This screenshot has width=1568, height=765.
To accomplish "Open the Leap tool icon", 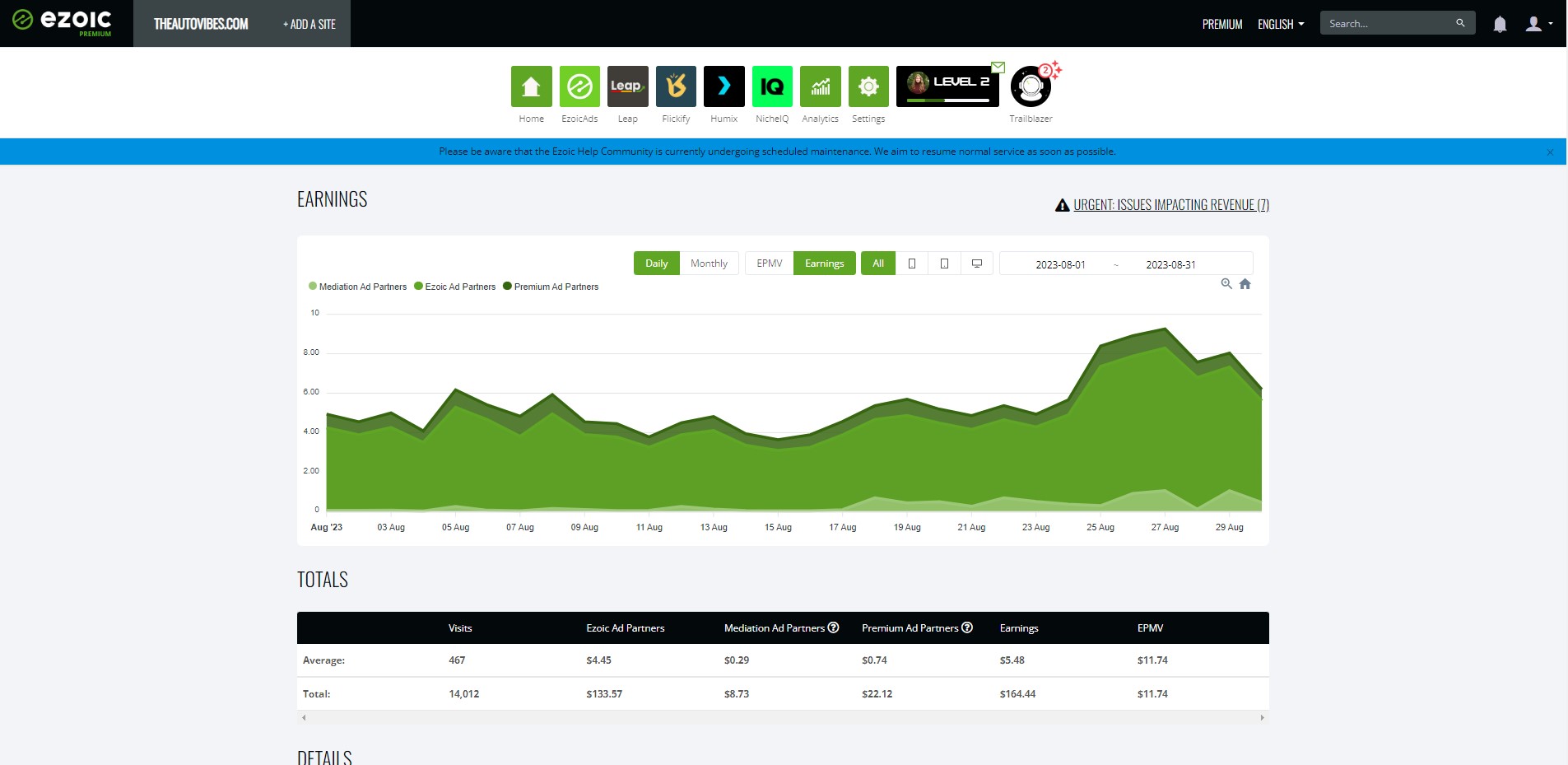I will coord(628,86).
